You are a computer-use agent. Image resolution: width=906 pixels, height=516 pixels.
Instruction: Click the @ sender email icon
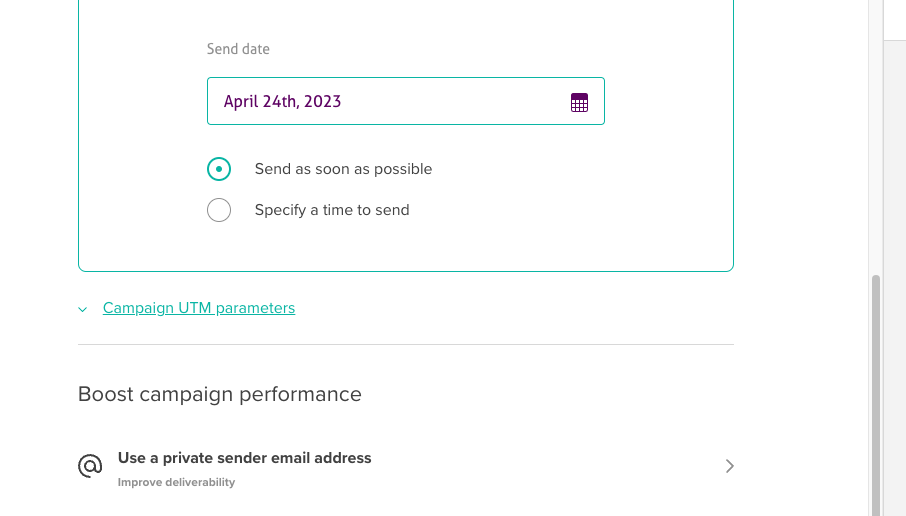91,466
